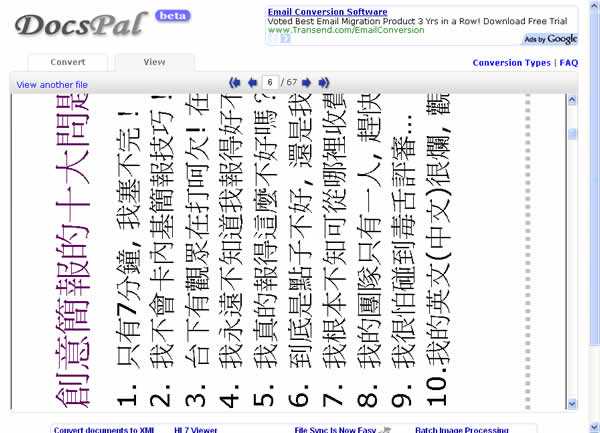Click the page number field showing 6

click(x=270, y=82)
